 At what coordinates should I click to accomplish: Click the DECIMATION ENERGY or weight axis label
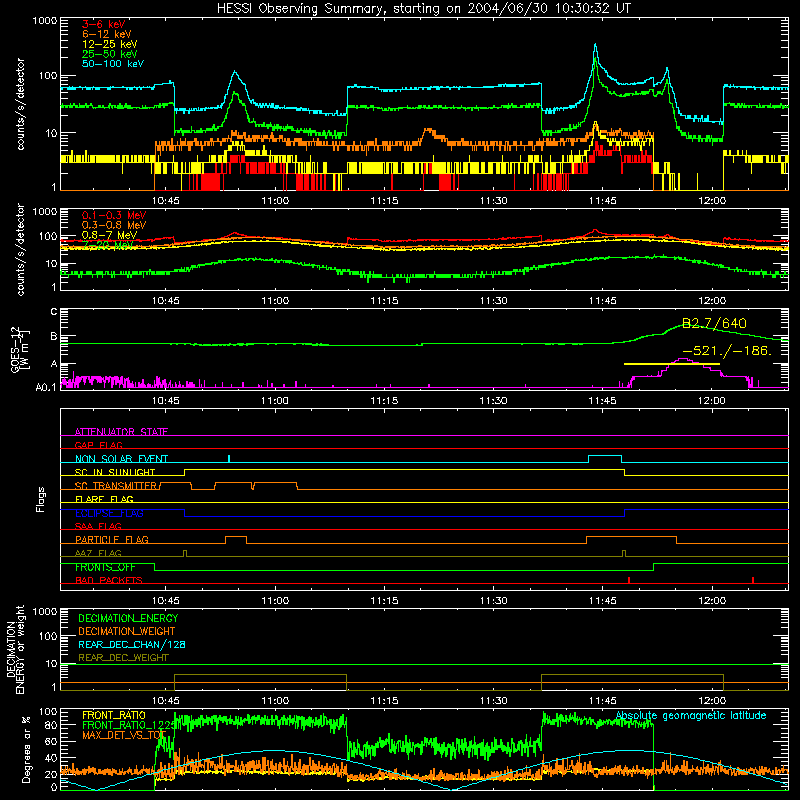point(15,649)
